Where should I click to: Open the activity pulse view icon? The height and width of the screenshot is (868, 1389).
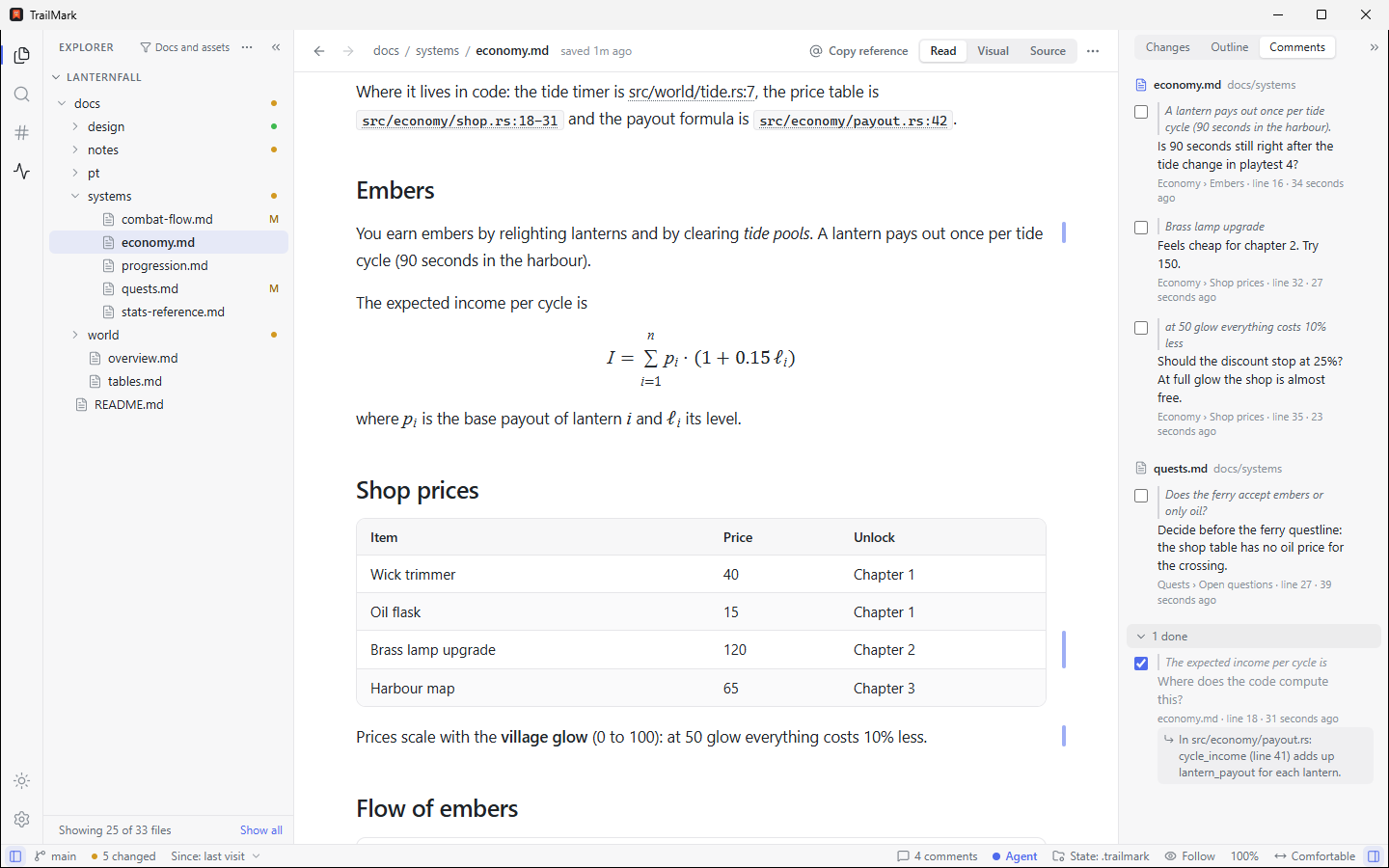tap(22, 172)
